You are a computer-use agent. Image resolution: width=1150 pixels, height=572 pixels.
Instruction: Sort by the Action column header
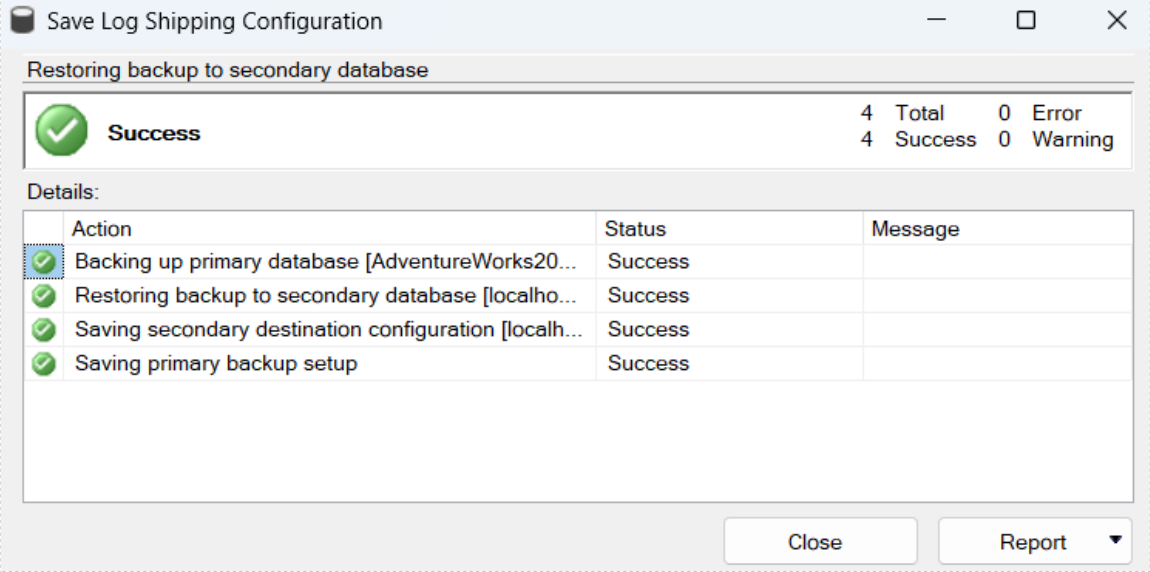pyautogui.click(x=328, y=229)
